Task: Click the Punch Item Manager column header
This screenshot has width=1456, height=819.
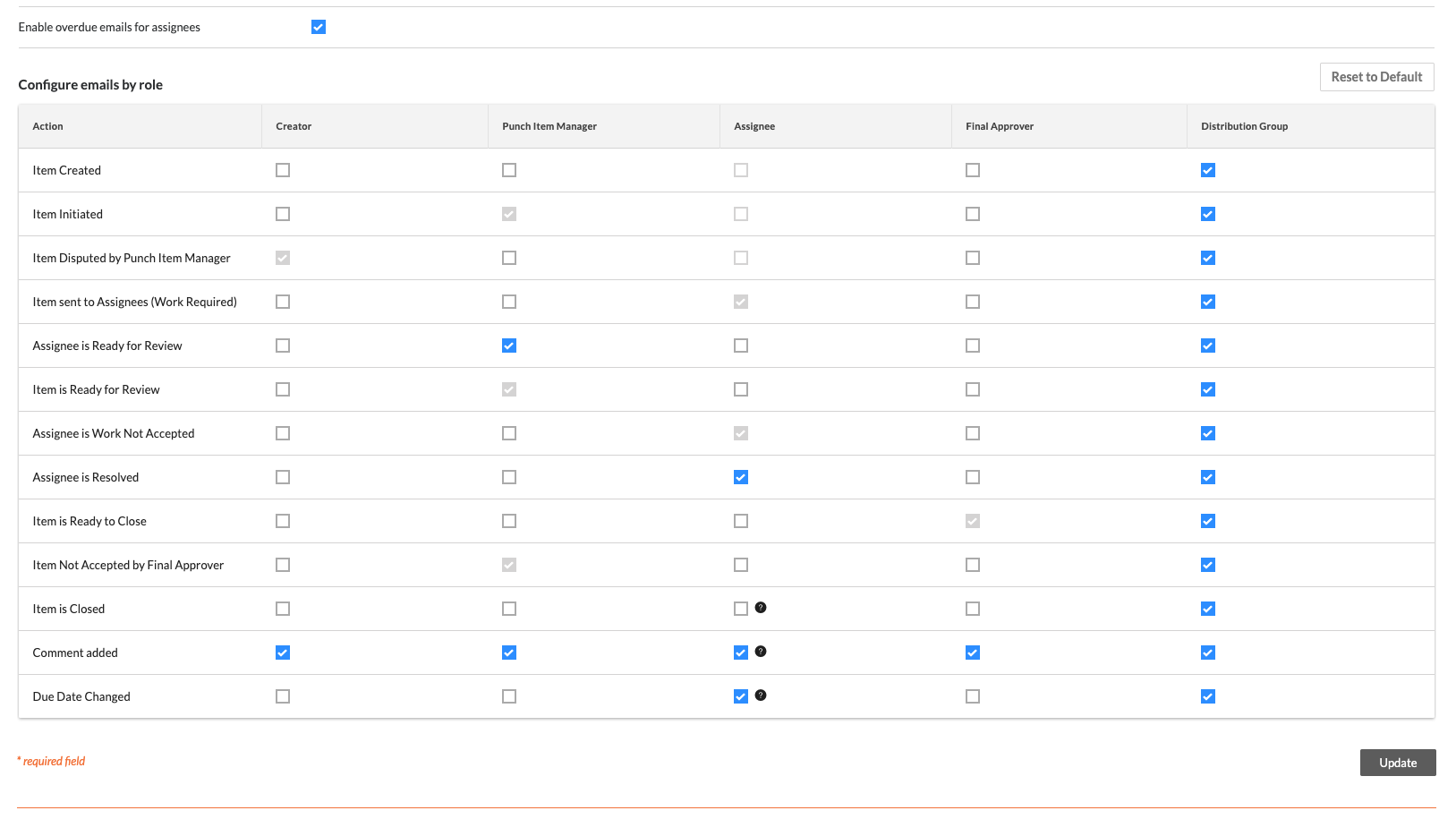Action: tap(549, 126)
